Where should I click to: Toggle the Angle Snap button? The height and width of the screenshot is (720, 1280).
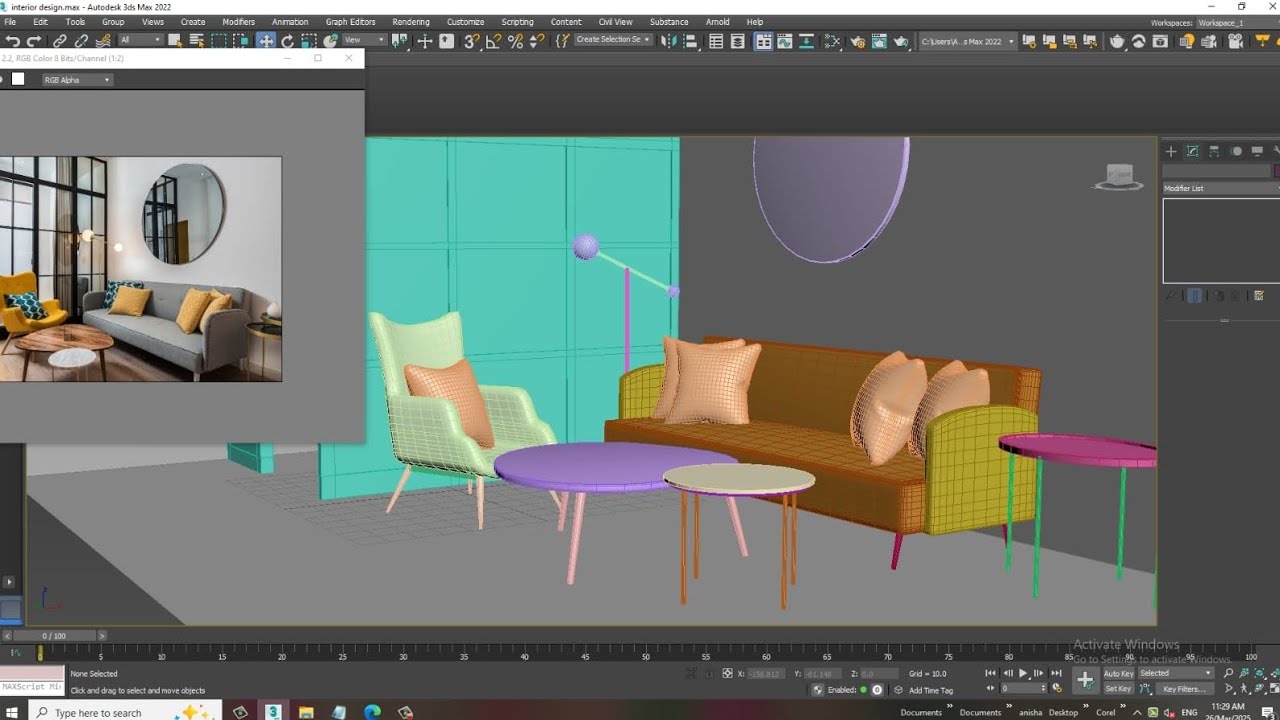[x=494, y=41]
